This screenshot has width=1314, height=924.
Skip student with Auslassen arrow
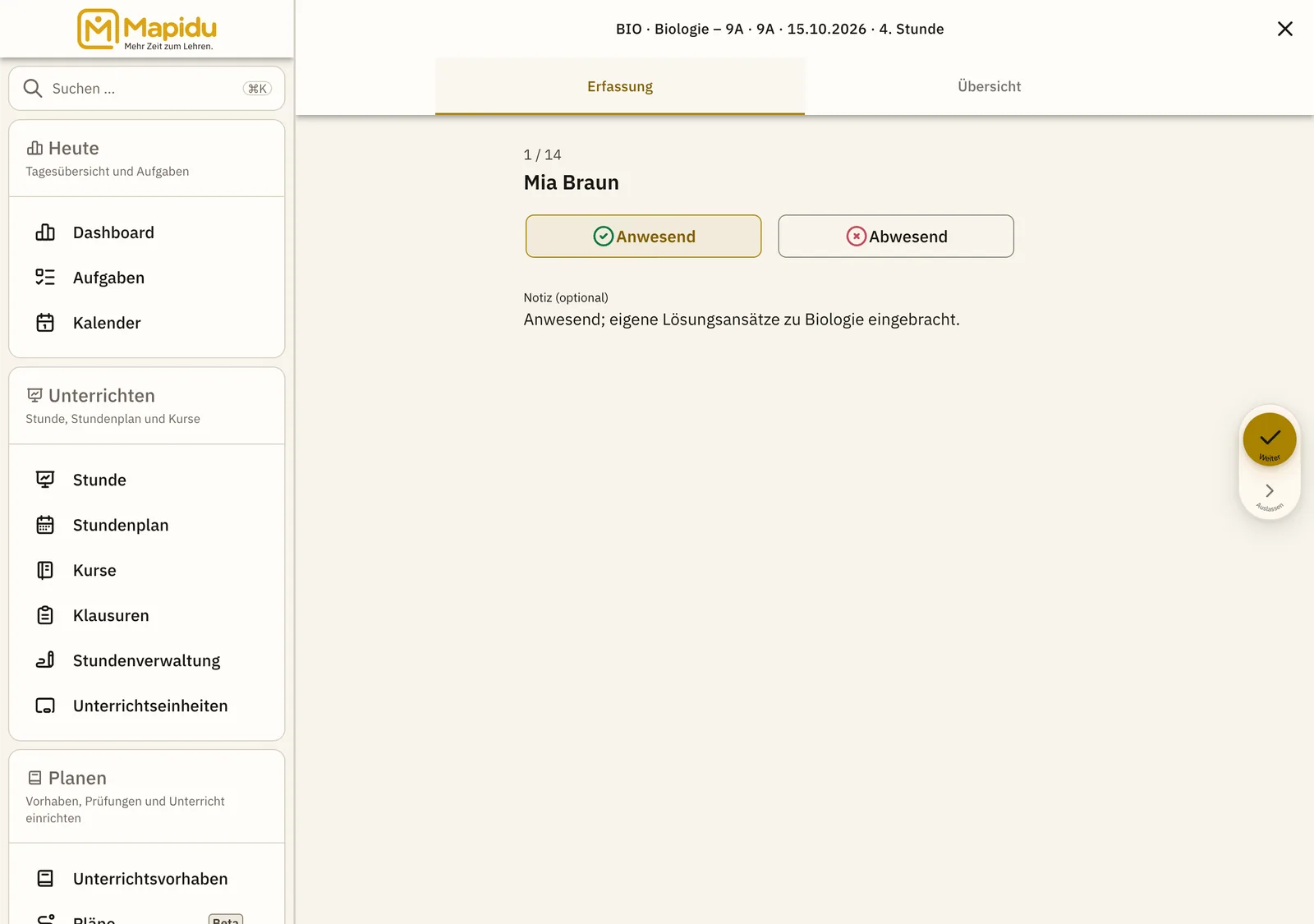(1270, 494)
